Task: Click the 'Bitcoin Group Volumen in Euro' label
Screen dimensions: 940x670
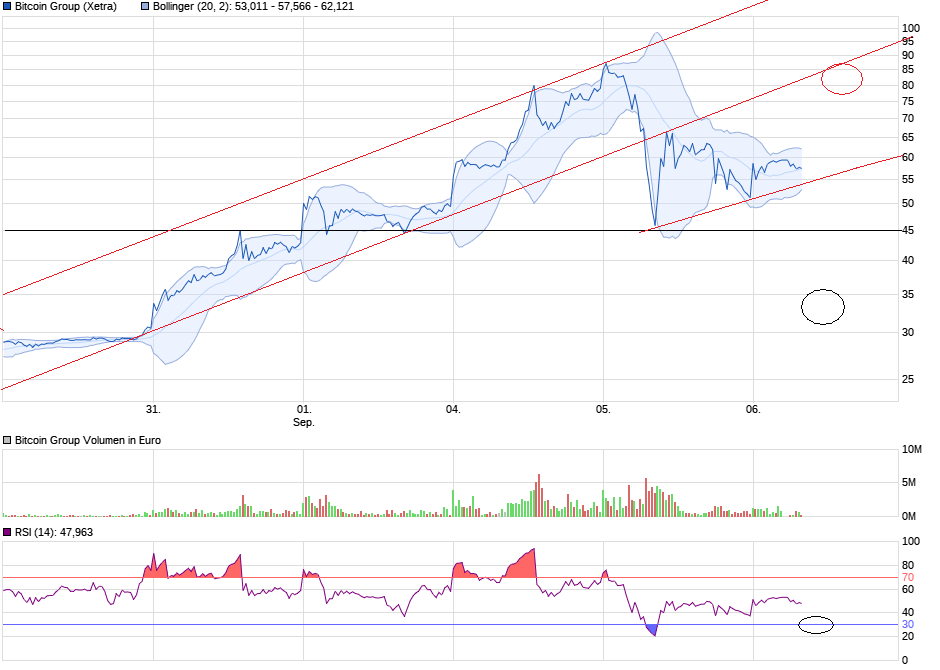Action: tap(88, 440)
